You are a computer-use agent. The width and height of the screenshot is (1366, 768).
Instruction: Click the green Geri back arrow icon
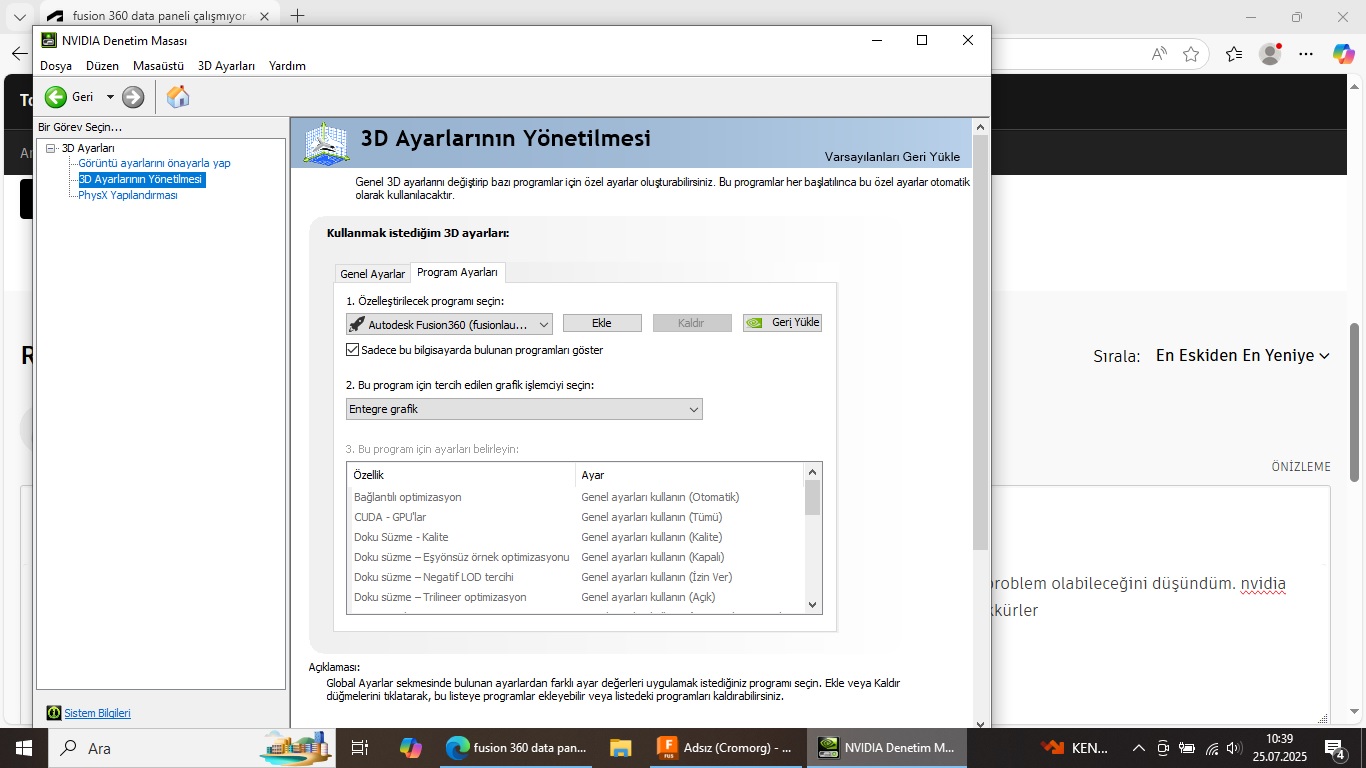click(x=56, y=97)
